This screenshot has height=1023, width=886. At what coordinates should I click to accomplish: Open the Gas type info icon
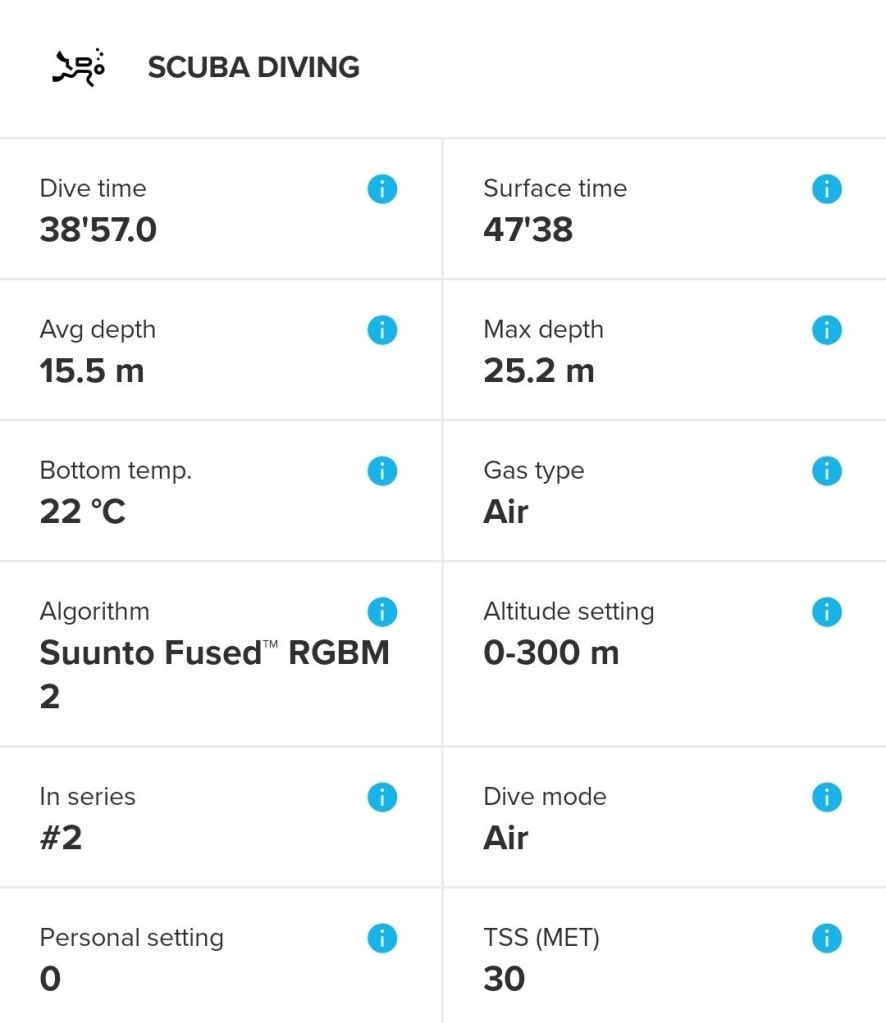(826, 470)
